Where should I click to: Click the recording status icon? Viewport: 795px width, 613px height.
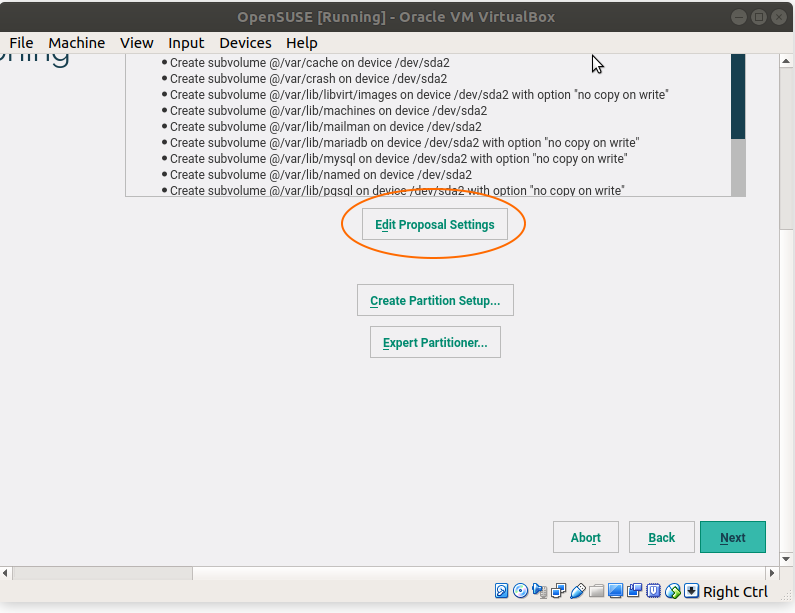pyautogui.click(x=634, y=591)
